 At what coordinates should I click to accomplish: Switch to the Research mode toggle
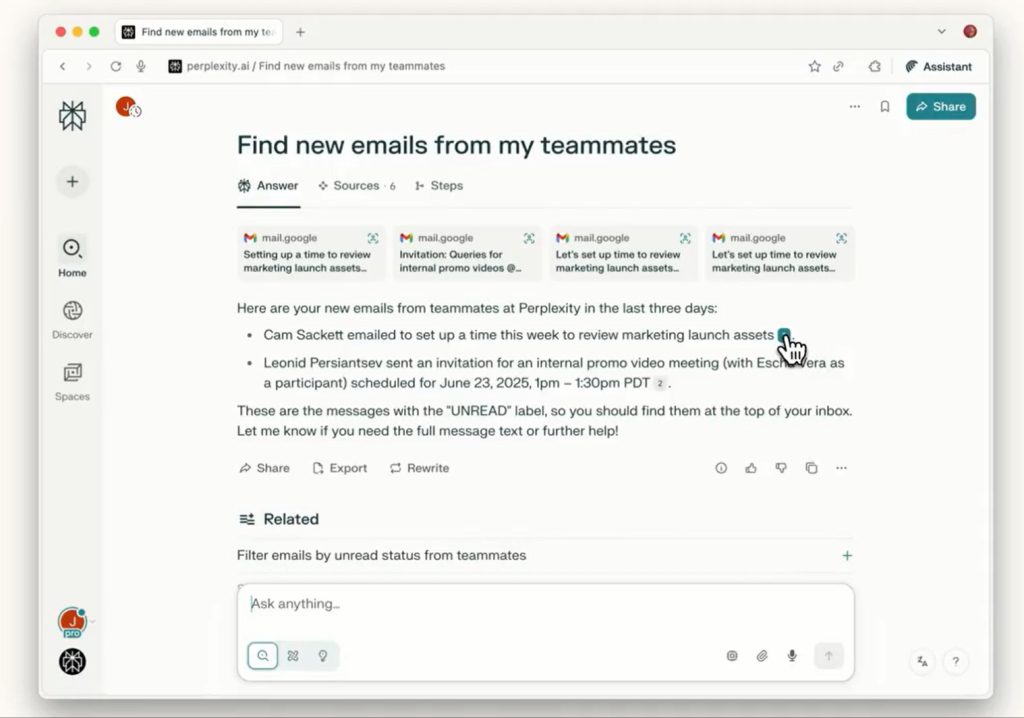coord(293,656)
